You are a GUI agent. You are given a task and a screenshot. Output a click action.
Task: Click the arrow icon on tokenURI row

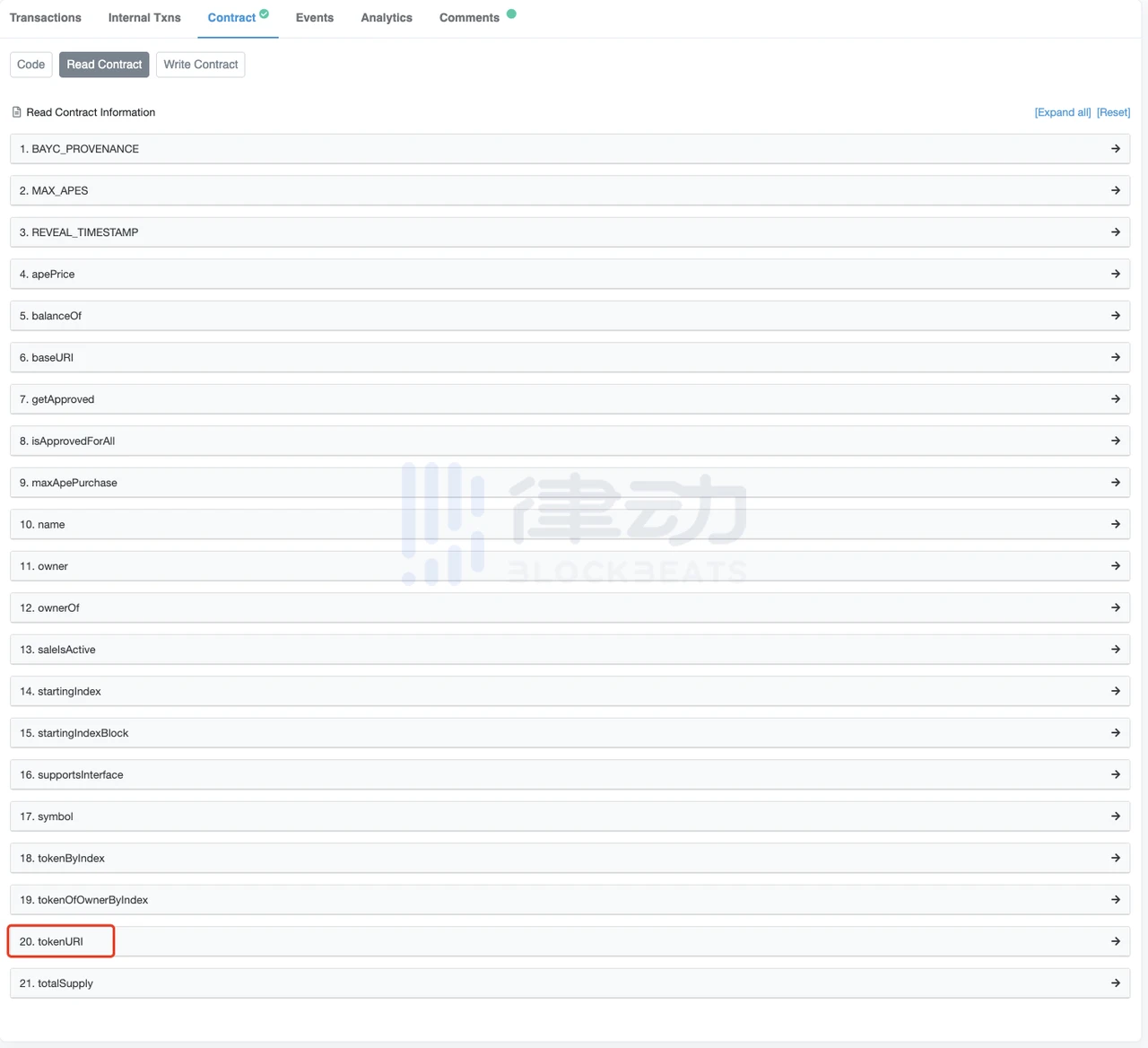[x=1116, y=941]
